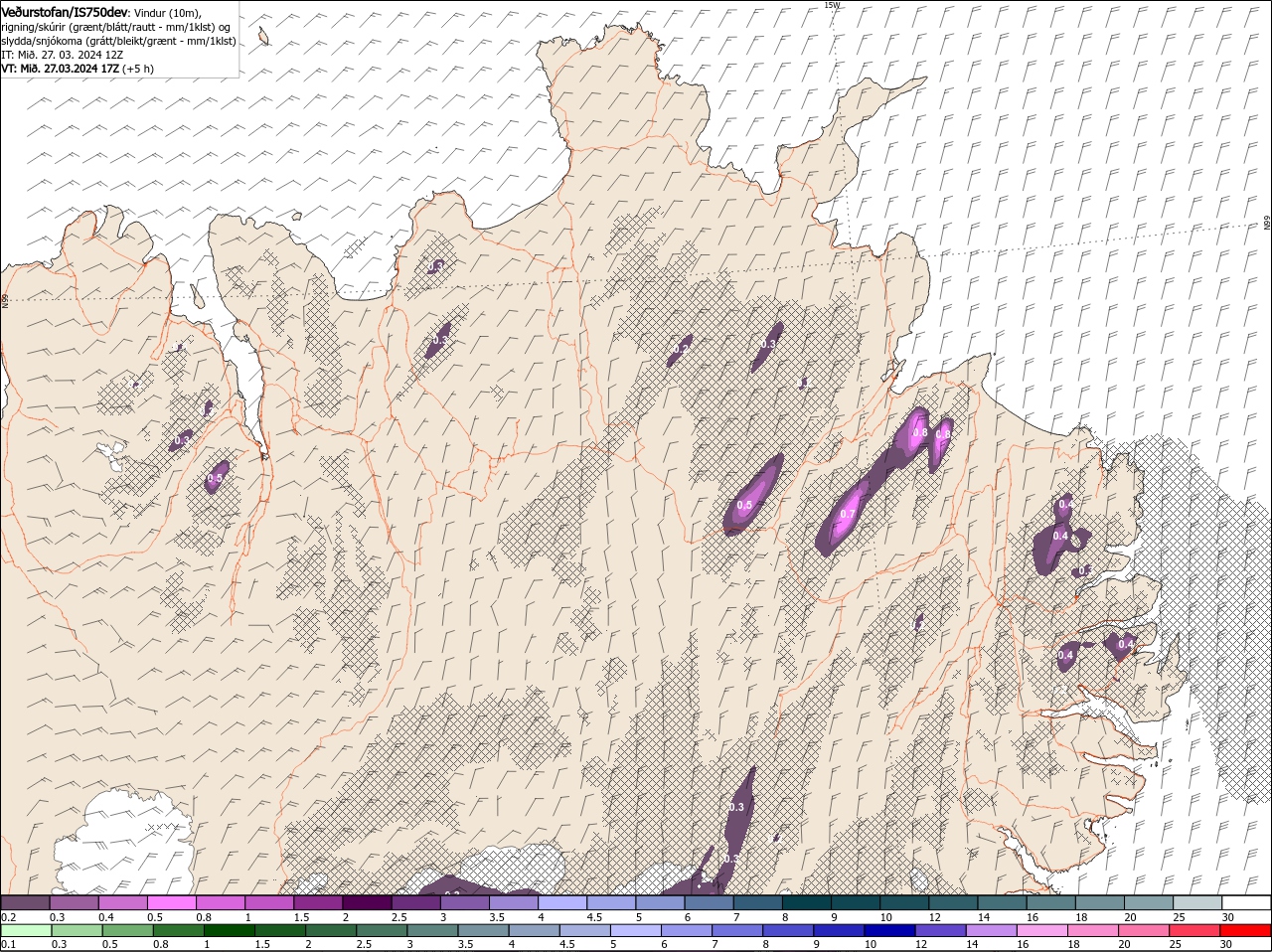This screenshot has height=952, width=1272.
Task: Pick the white swatch after 30 in the top scale
Action: click(1246, 902)
